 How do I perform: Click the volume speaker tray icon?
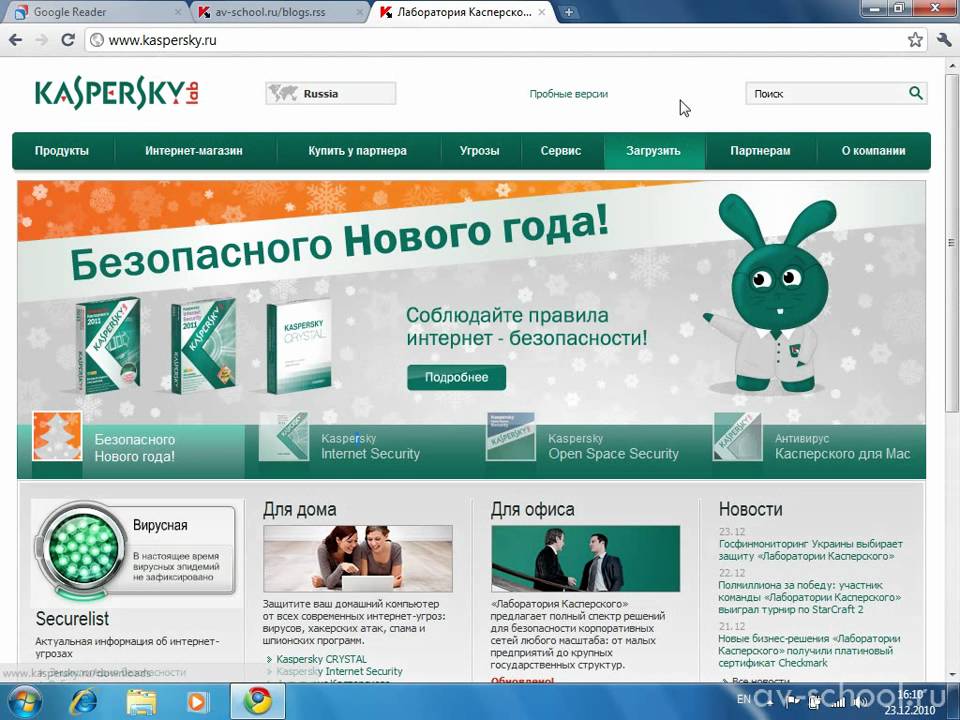pos(860,702)
